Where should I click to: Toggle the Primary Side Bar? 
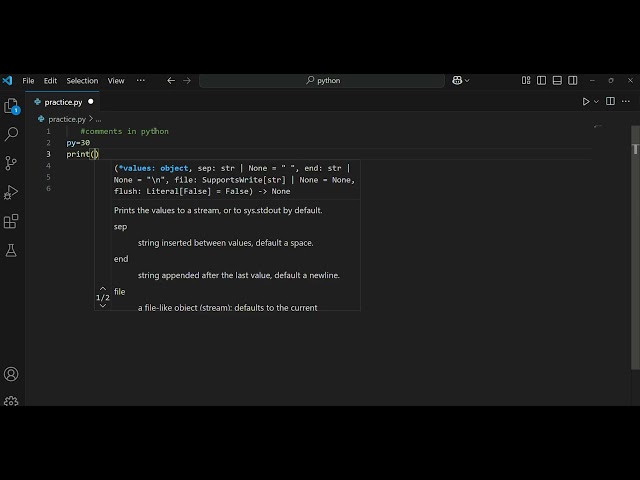pyautogui.click(x=542, y=80)
